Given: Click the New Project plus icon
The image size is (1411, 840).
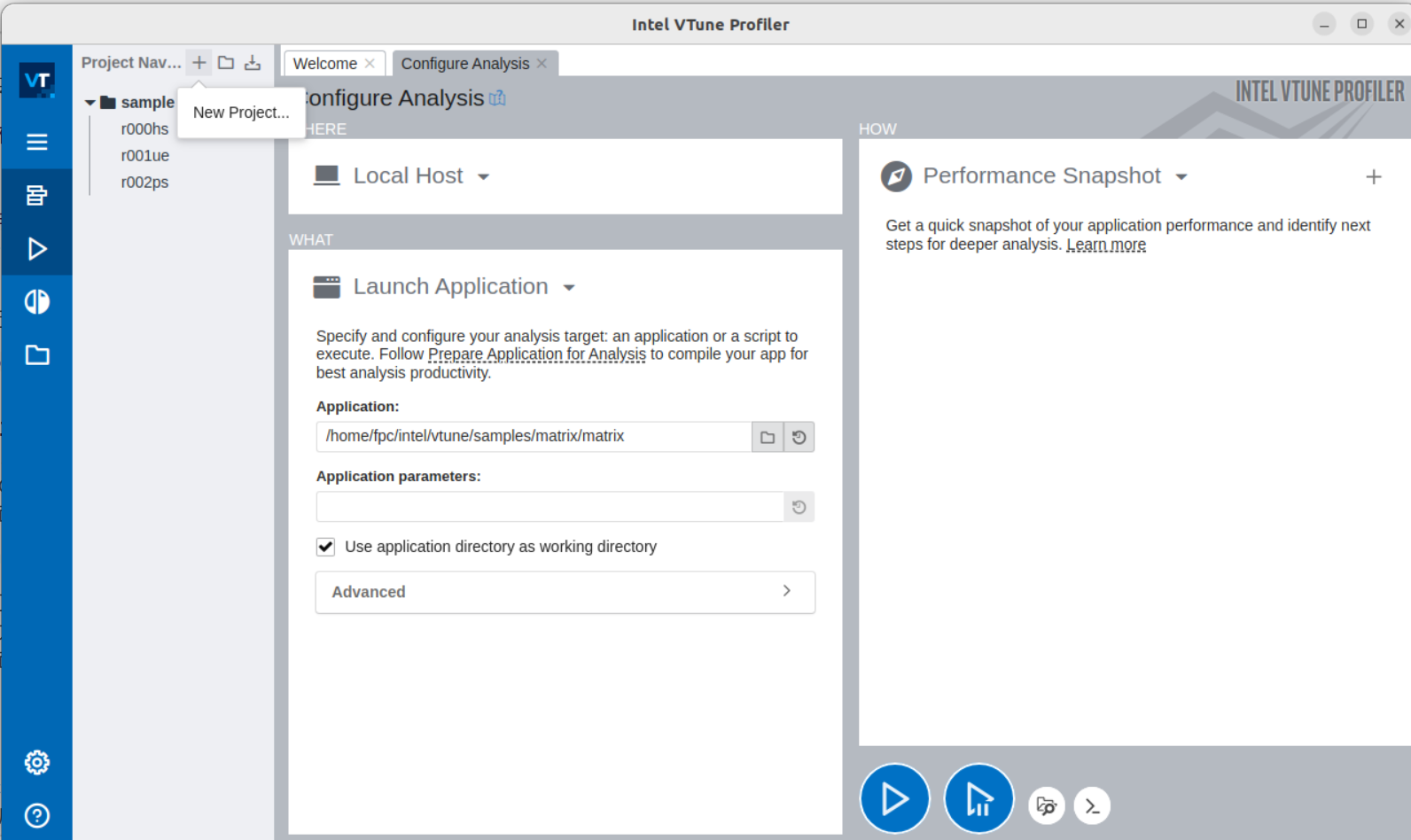Looking at the screenshot, I should pos(199,63).
